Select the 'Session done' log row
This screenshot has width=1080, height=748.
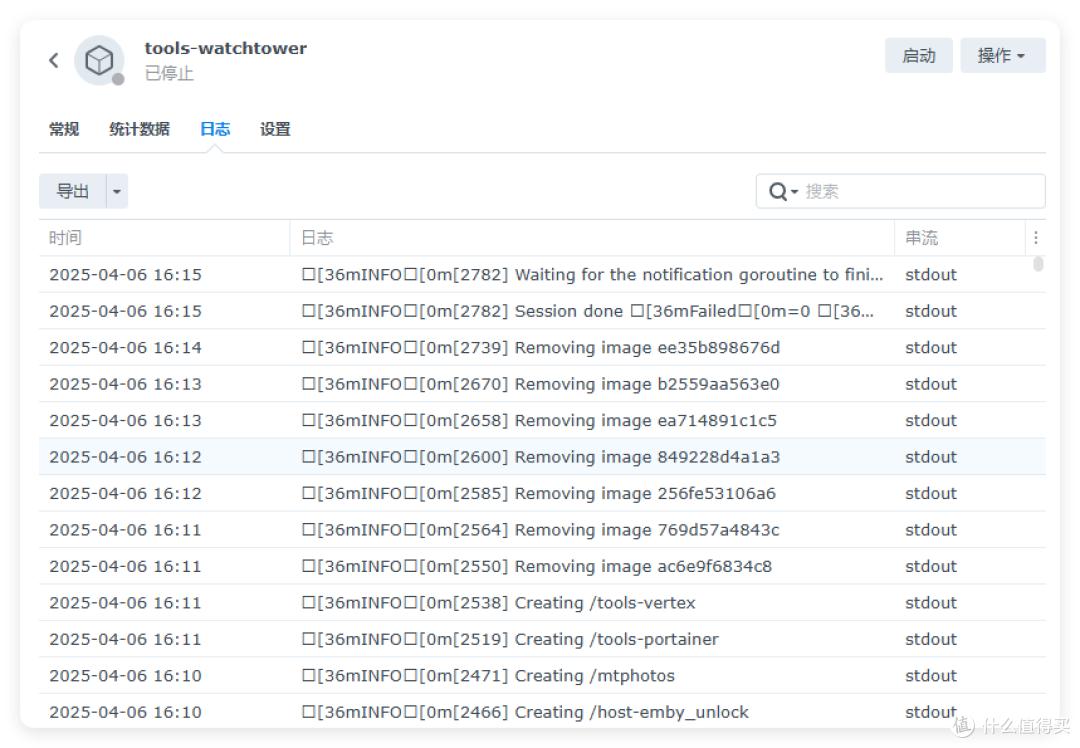tap(542, 311)
